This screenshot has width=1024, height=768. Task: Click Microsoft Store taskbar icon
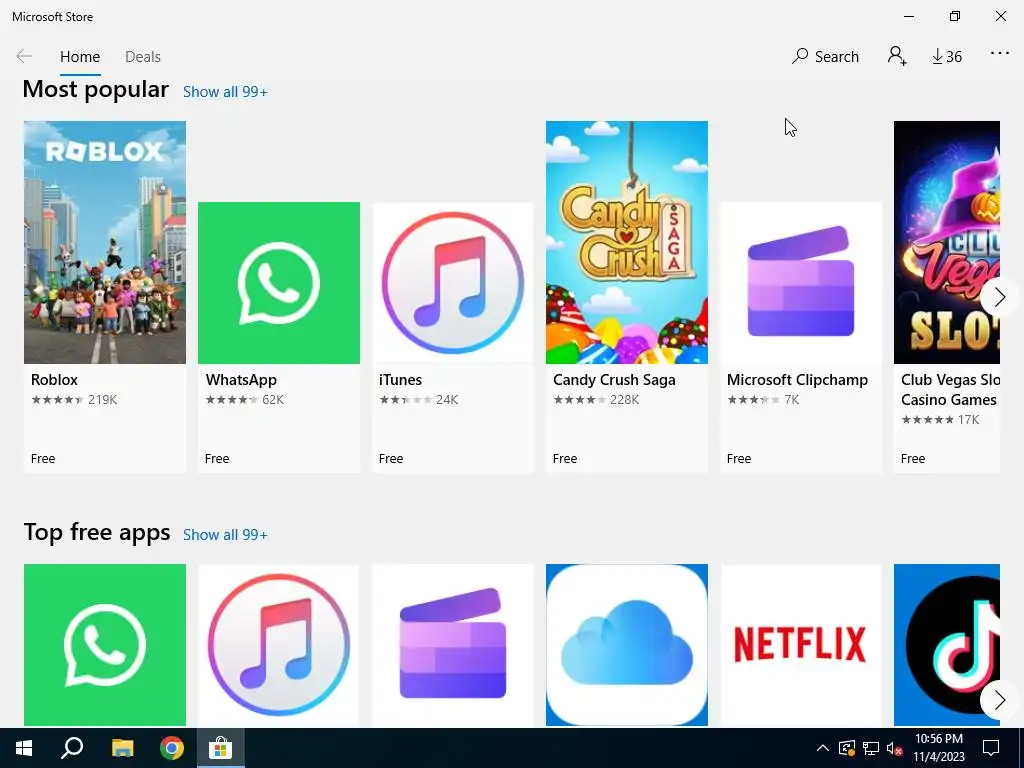(x=221, y=748)
